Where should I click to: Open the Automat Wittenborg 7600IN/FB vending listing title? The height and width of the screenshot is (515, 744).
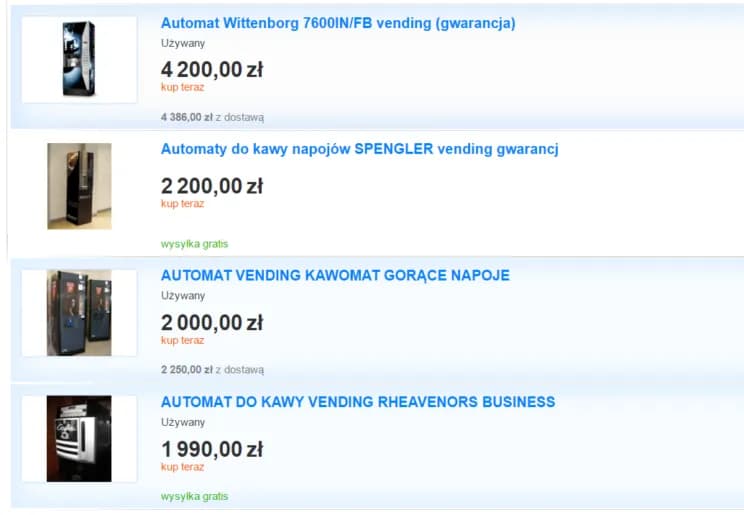[338, 23]
